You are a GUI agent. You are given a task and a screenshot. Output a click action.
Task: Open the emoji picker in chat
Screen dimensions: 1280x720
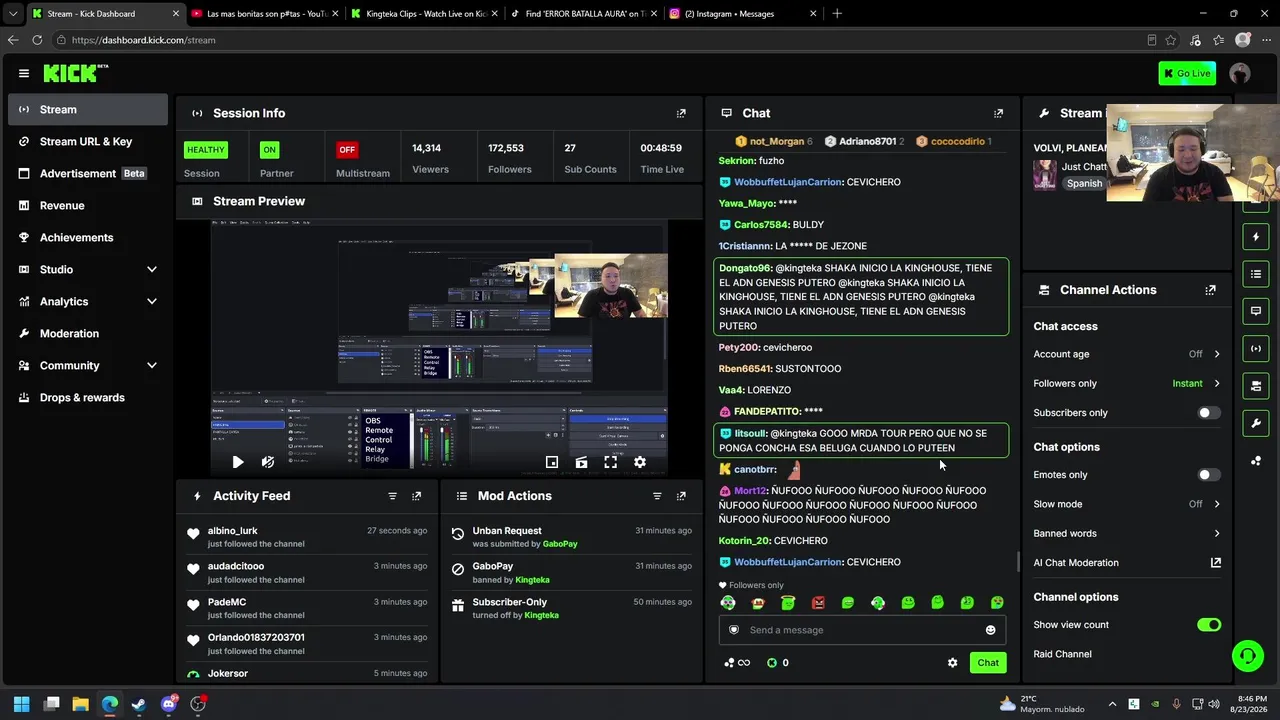(990, 630)
